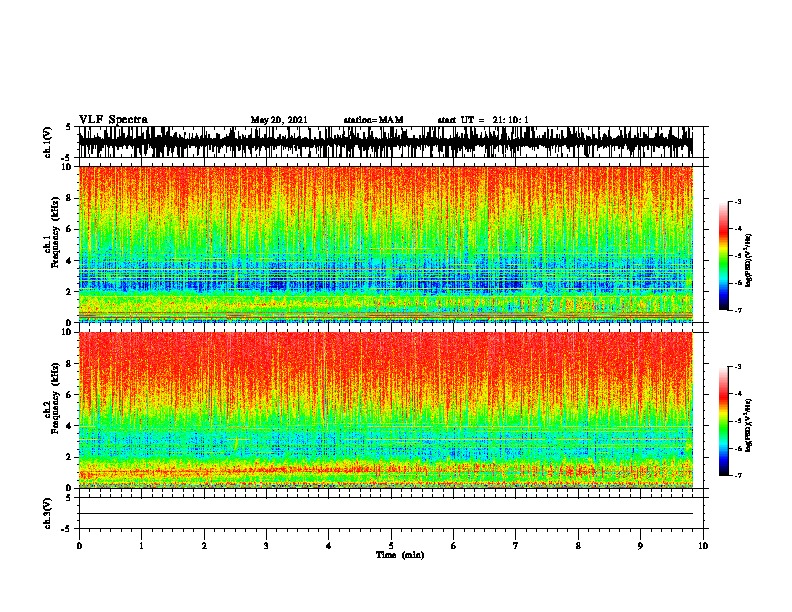Click the time axis tick label "2"
The image size is (792, 612).
[x=204, y=546]
